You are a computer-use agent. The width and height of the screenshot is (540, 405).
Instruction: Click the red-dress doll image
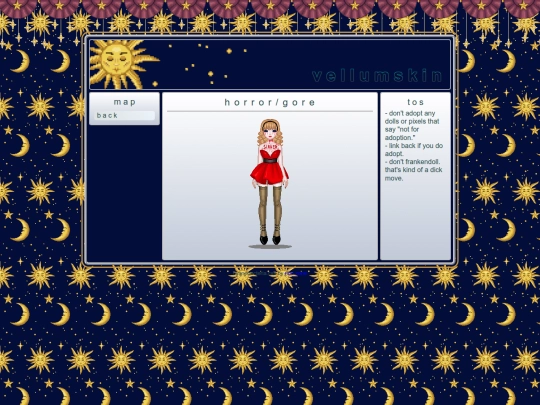point(270,184)
